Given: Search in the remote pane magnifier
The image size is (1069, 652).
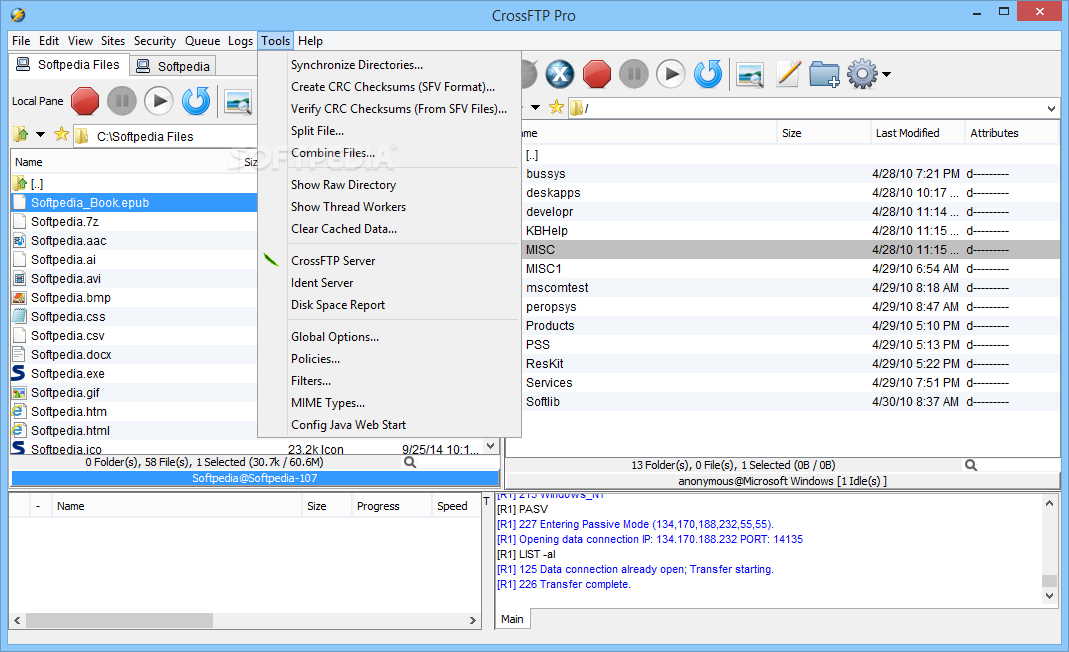Looking at the screenshot, I should (971, 465).
